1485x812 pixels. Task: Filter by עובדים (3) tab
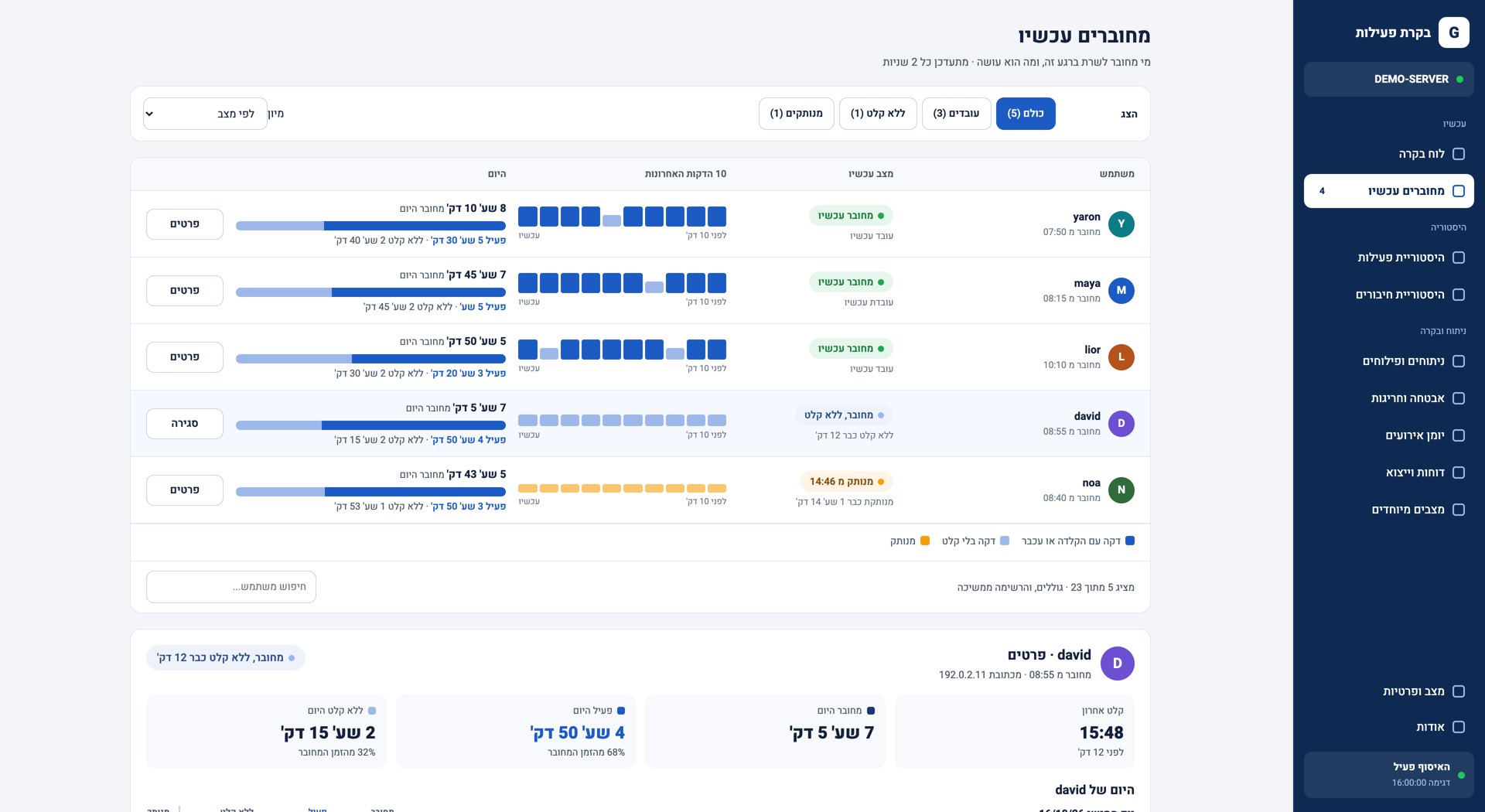(956, 114)
